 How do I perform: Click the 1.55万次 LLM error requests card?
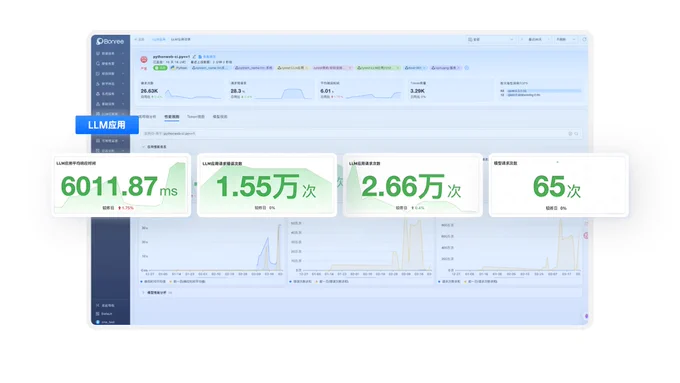267,185
